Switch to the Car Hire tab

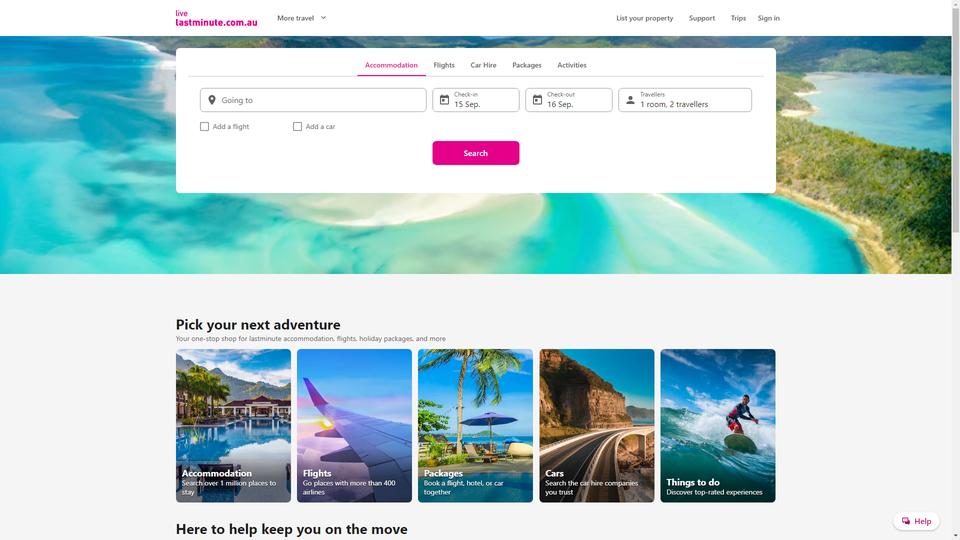click(483, 65)
